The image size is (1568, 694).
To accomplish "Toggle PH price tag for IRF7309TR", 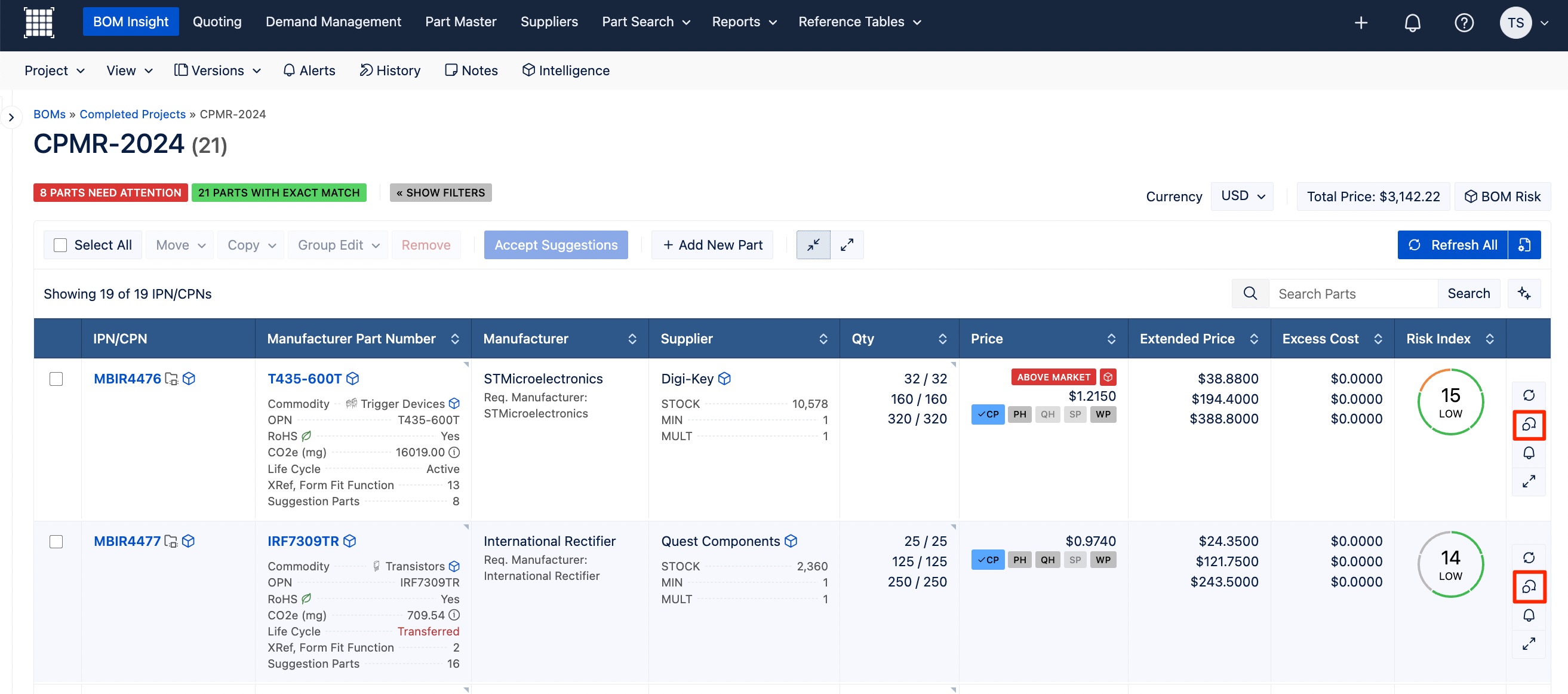I will pos(1020,560).
